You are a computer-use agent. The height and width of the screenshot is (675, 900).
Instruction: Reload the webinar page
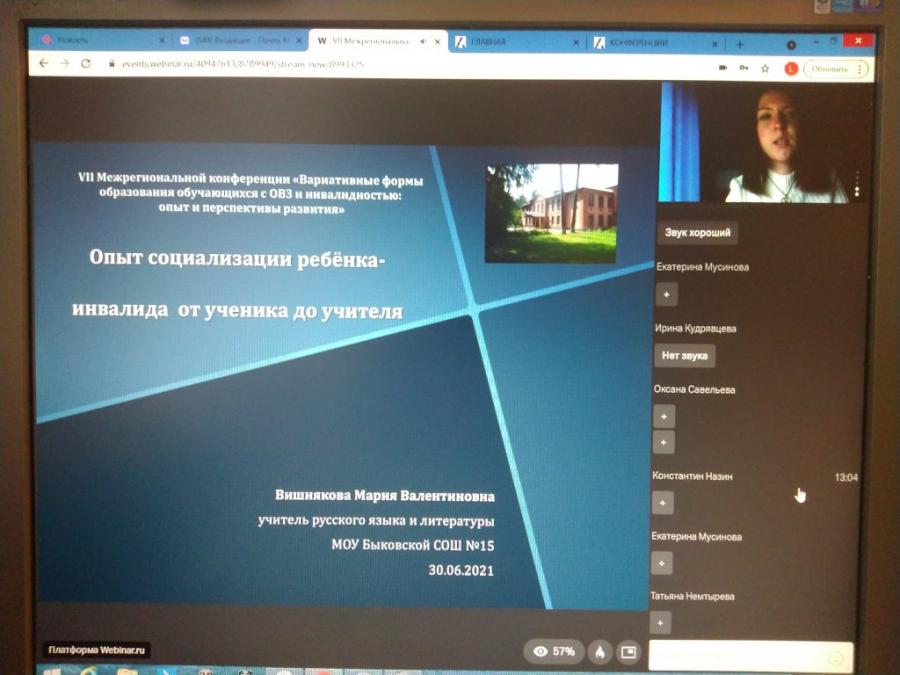86,63
